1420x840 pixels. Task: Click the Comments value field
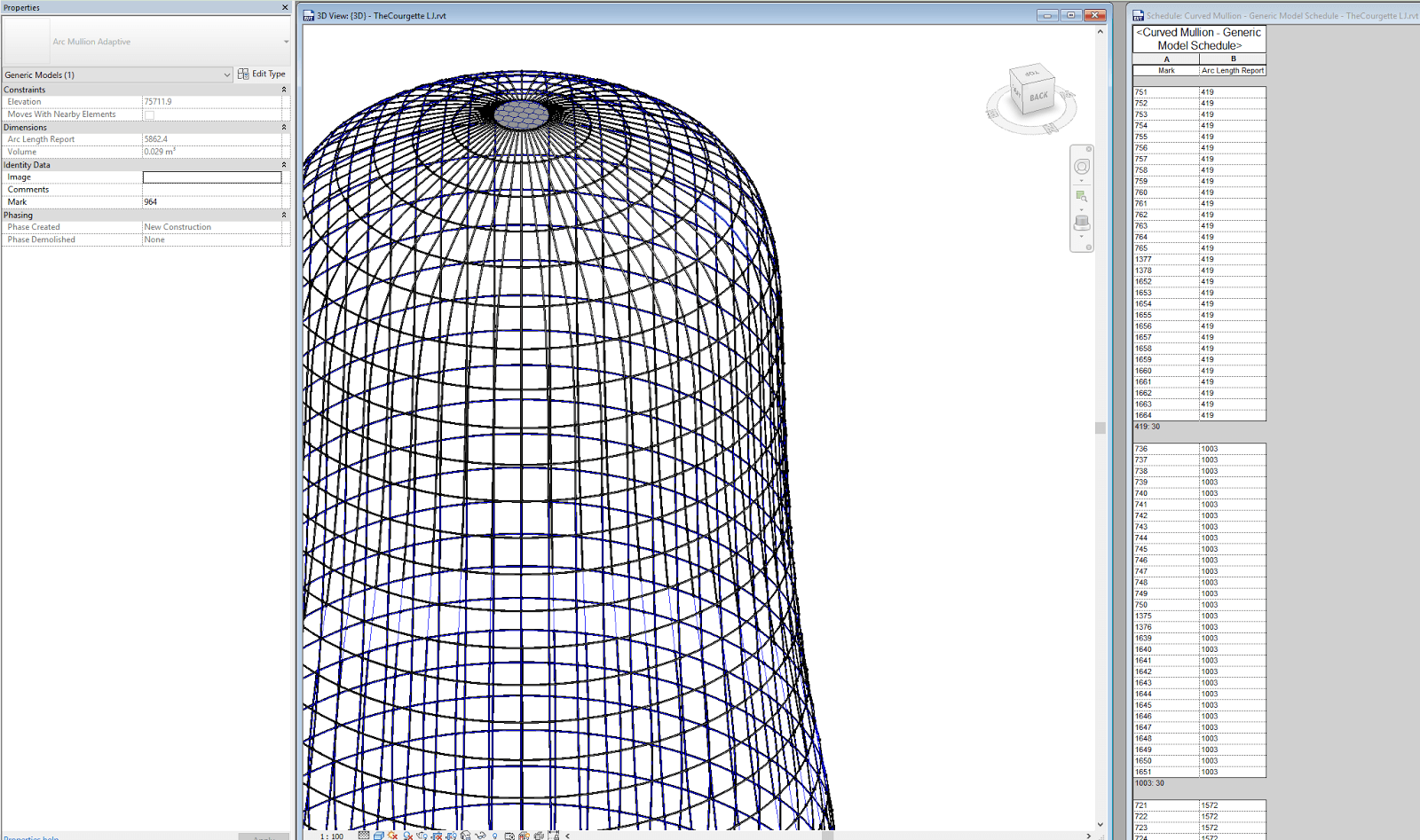(x=212, y=190)
